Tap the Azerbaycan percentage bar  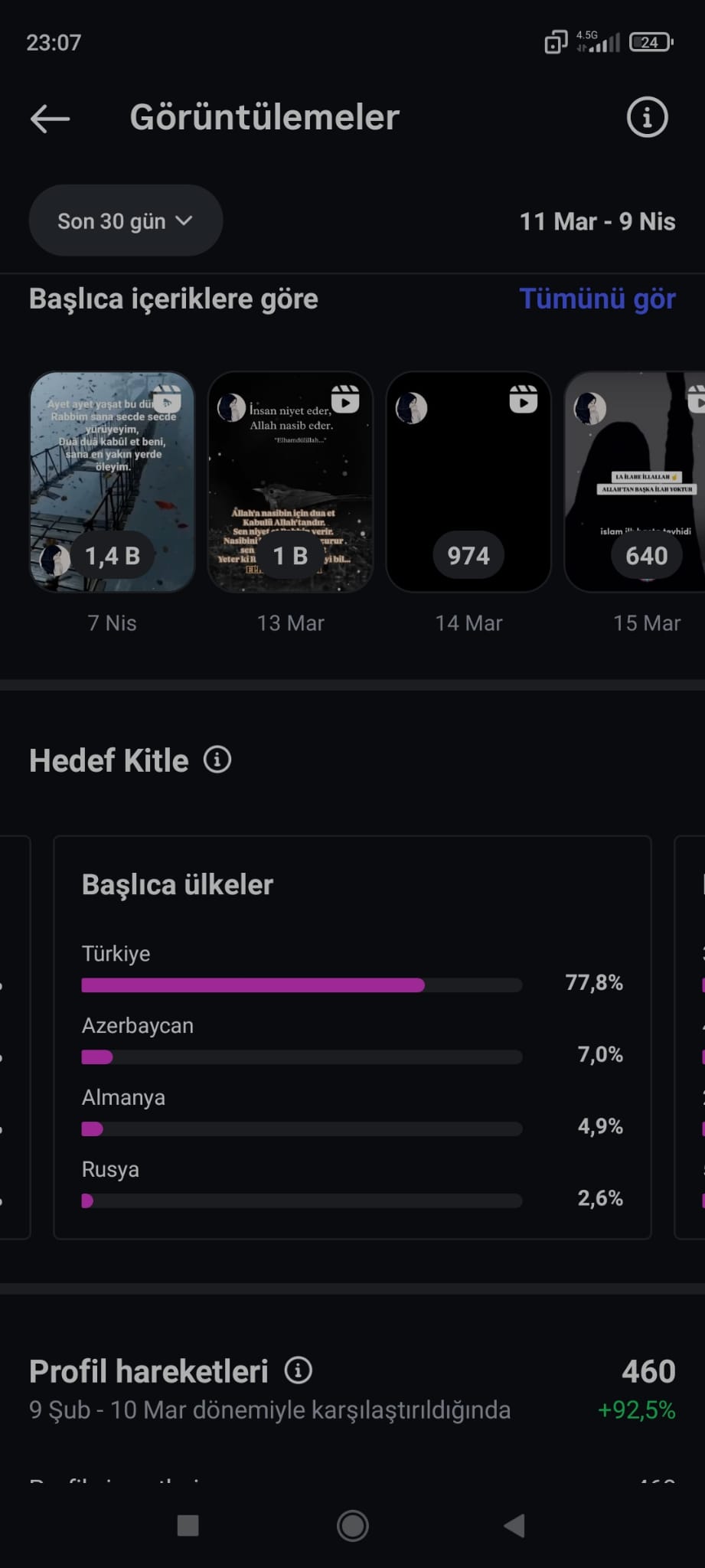[x=302, y=1057]
